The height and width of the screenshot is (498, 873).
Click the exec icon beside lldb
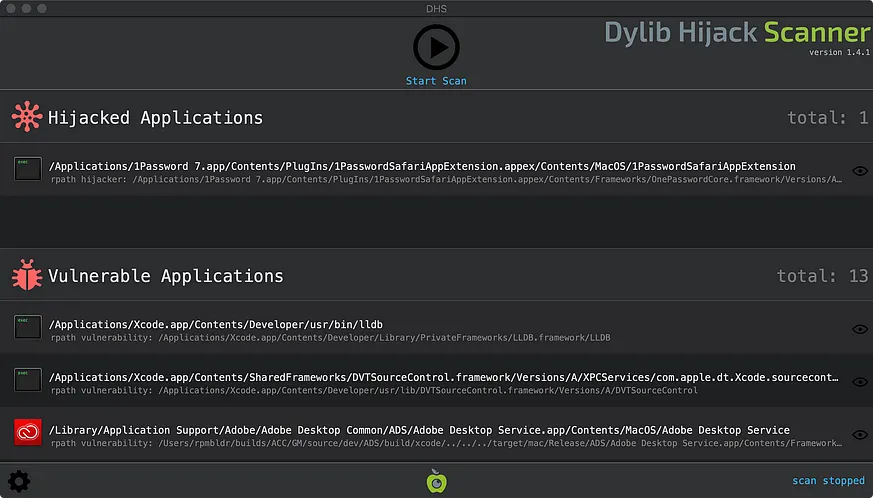point(28,327)
